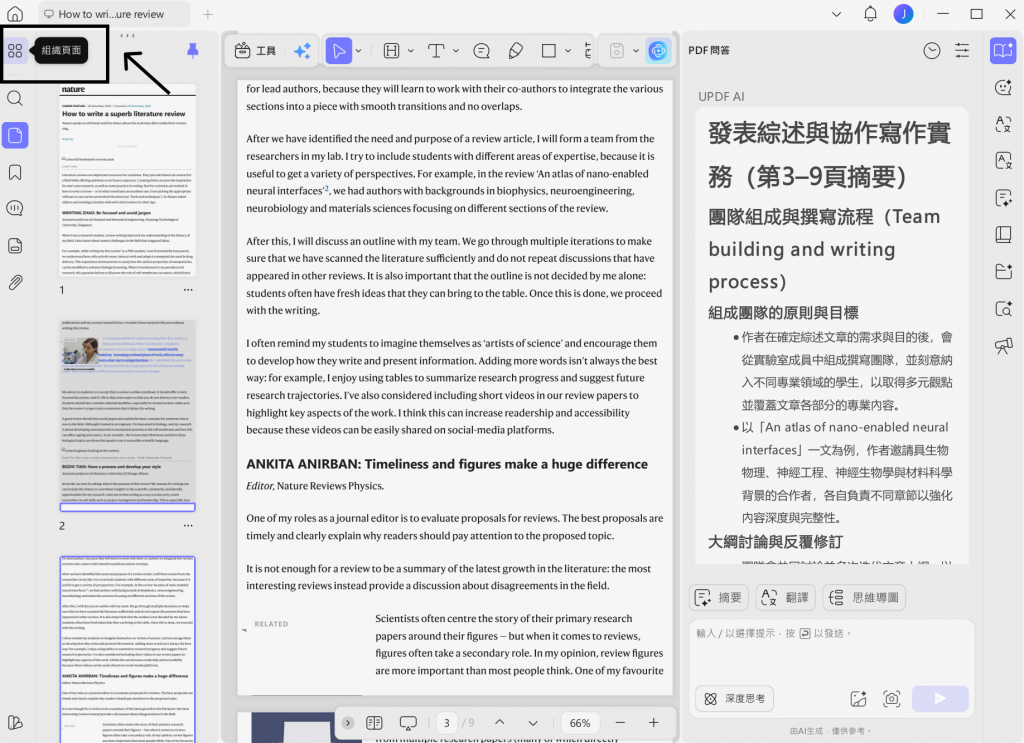
Task: Expand the text tool dropdown arrow
Action: pos(456,51)
